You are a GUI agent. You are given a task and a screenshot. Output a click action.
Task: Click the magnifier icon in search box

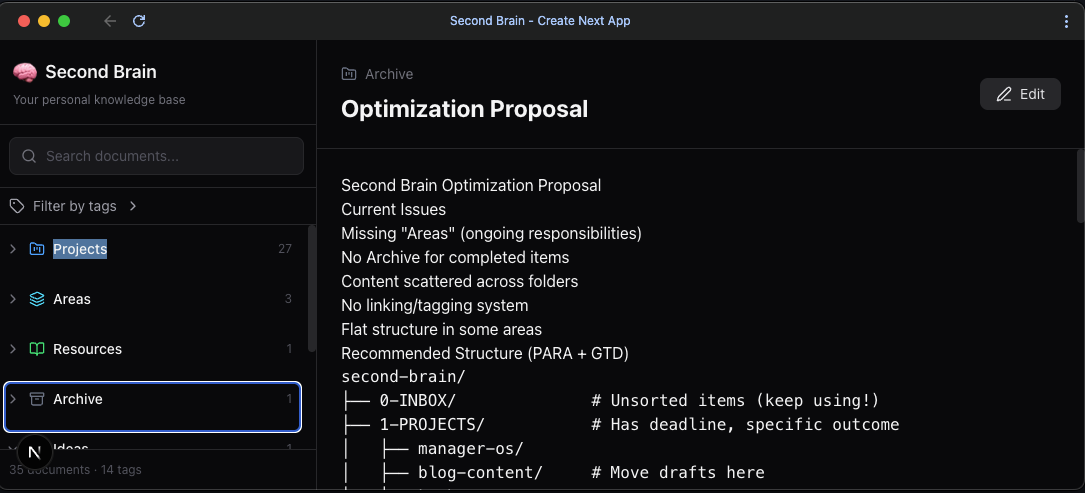pyautogui.click(x=30, y=156)
